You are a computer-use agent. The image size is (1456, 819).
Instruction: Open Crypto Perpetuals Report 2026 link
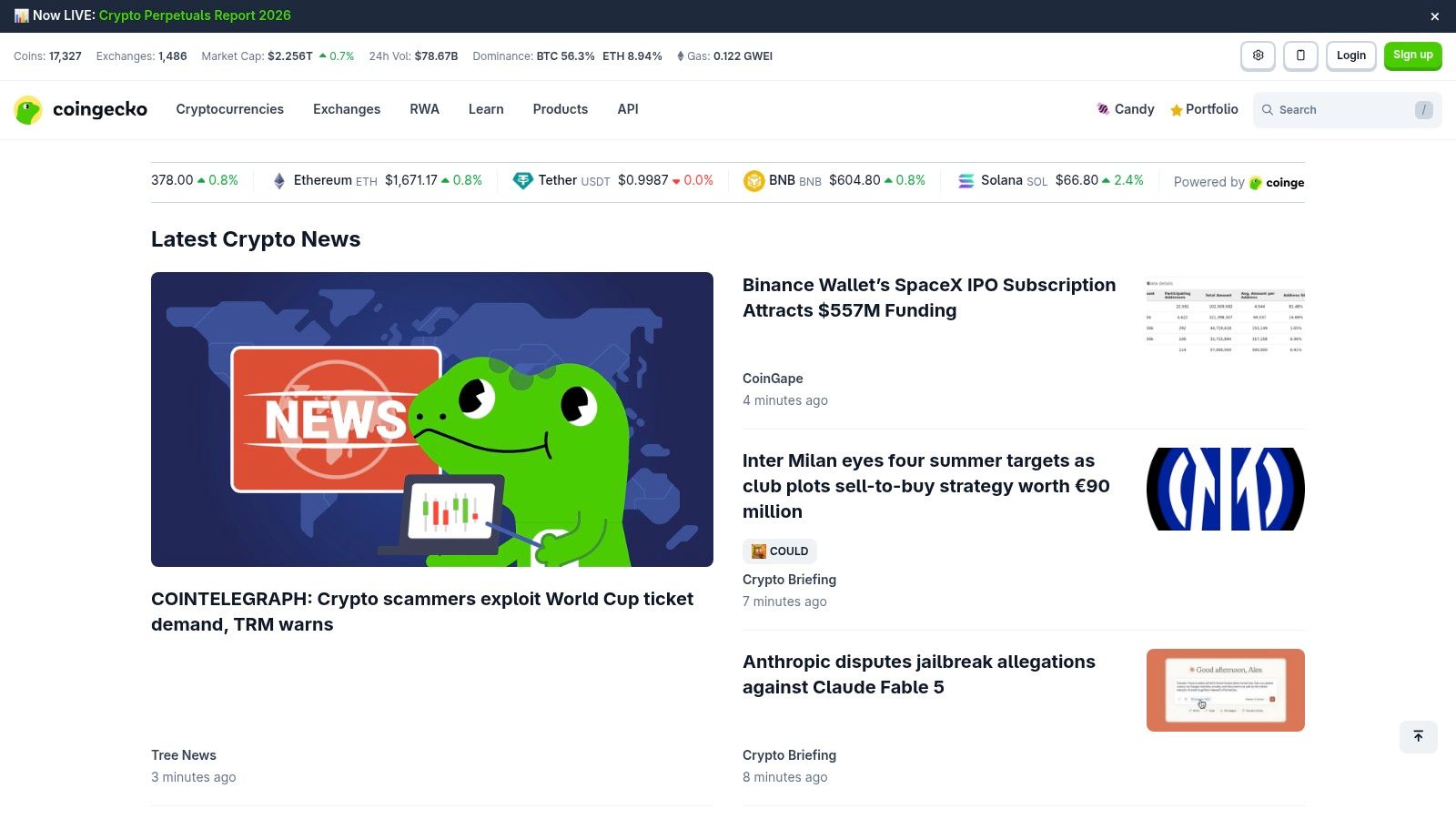pos(195,15)
